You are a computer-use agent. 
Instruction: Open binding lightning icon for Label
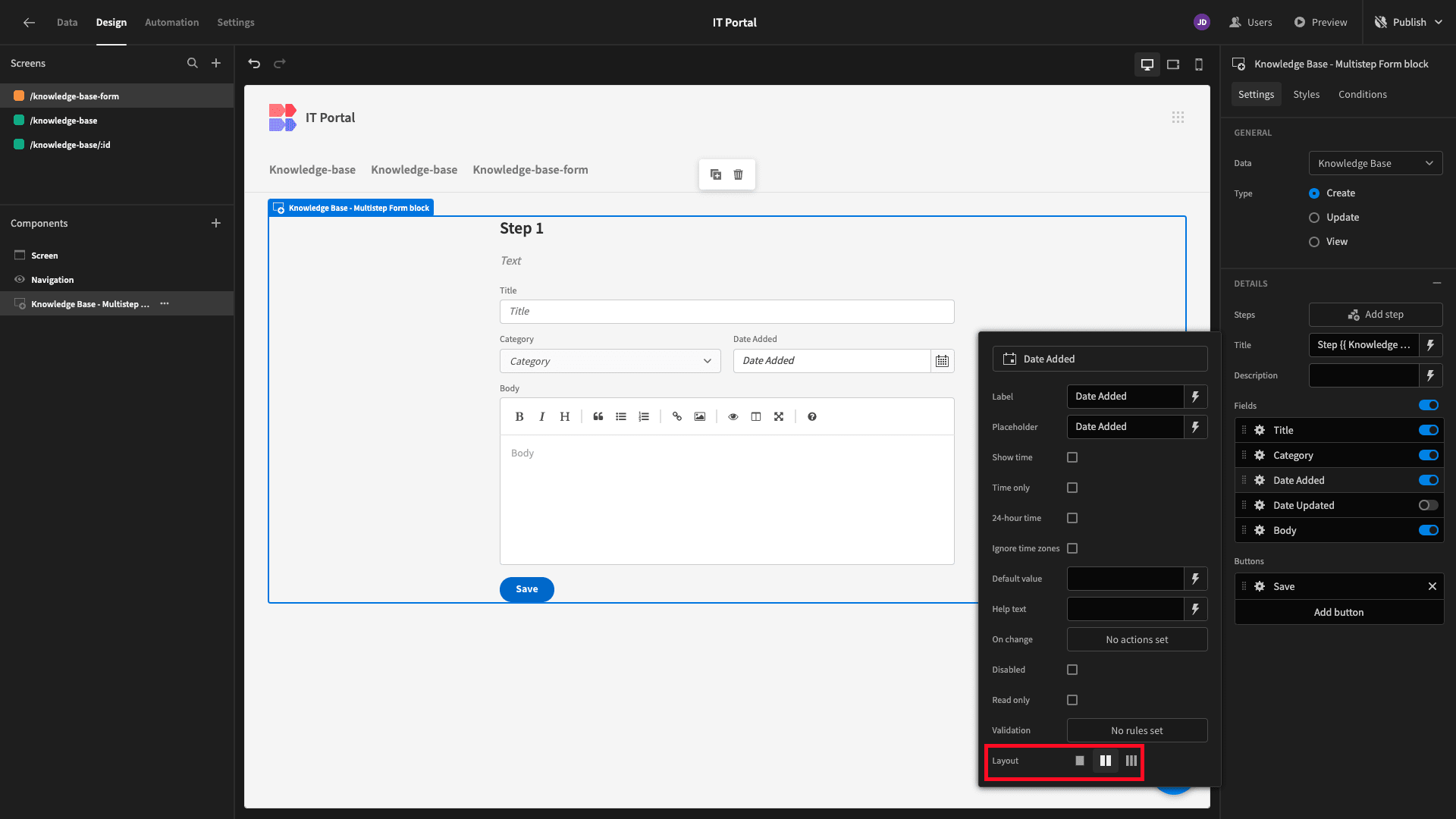pyautogui.click(x=1195, y=397)
